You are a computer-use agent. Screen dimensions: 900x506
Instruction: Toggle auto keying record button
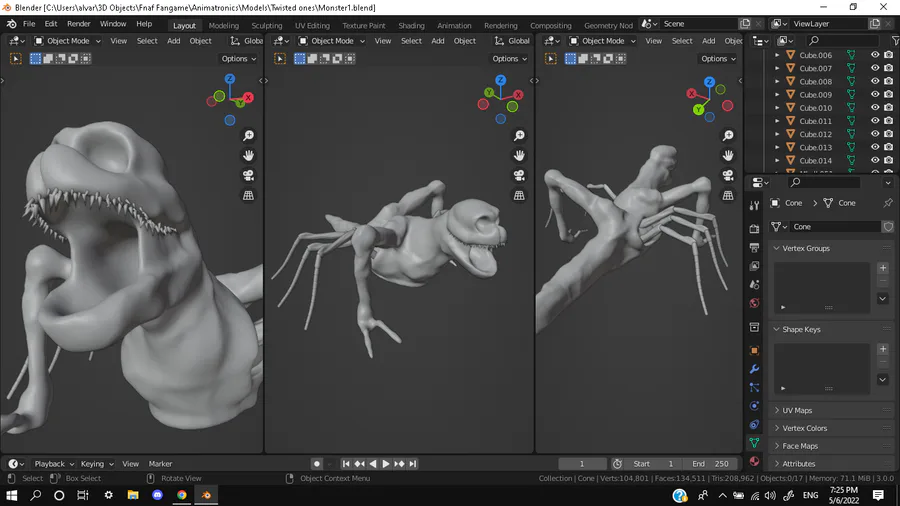click(316, 464)
